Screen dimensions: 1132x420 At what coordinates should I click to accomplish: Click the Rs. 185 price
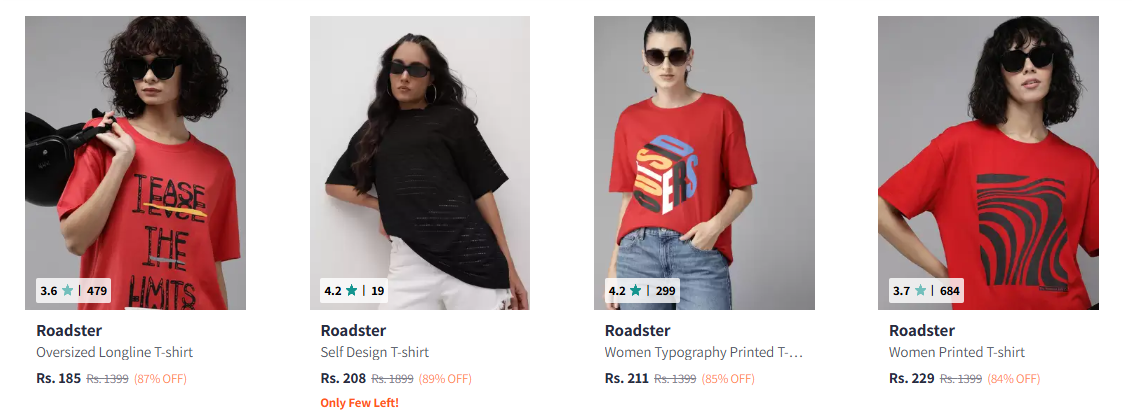pos(58,378)
